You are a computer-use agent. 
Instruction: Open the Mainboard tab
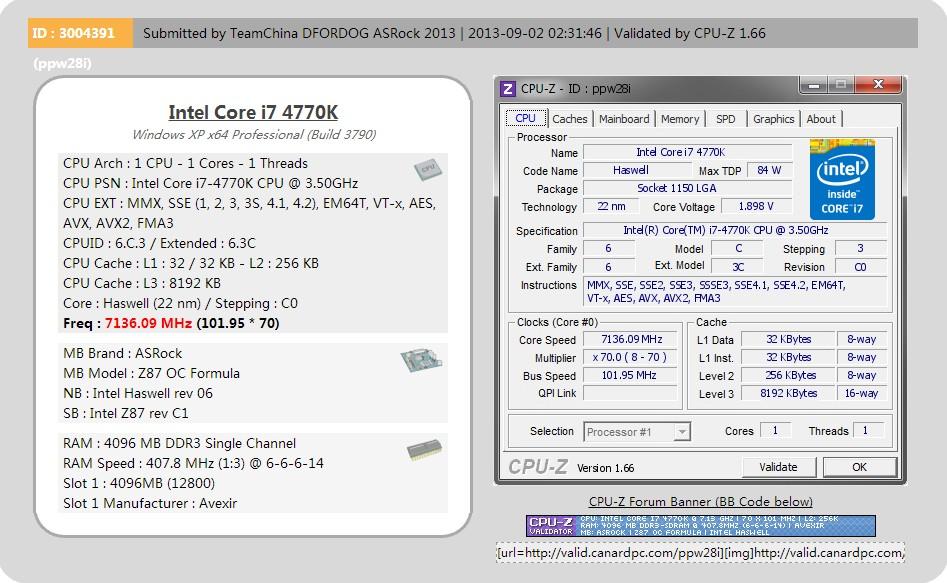tap(624, 119)
